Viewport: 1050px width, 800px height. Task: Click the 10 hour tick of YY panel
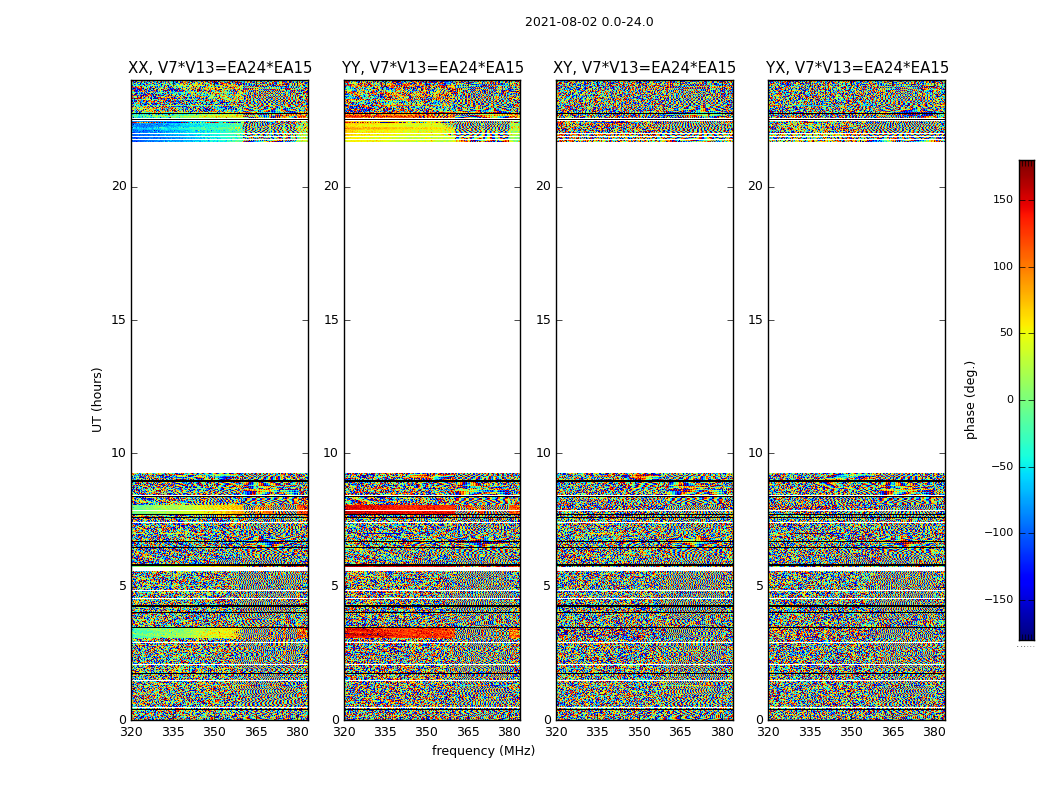pyautogui.click(x=331, y=453)
